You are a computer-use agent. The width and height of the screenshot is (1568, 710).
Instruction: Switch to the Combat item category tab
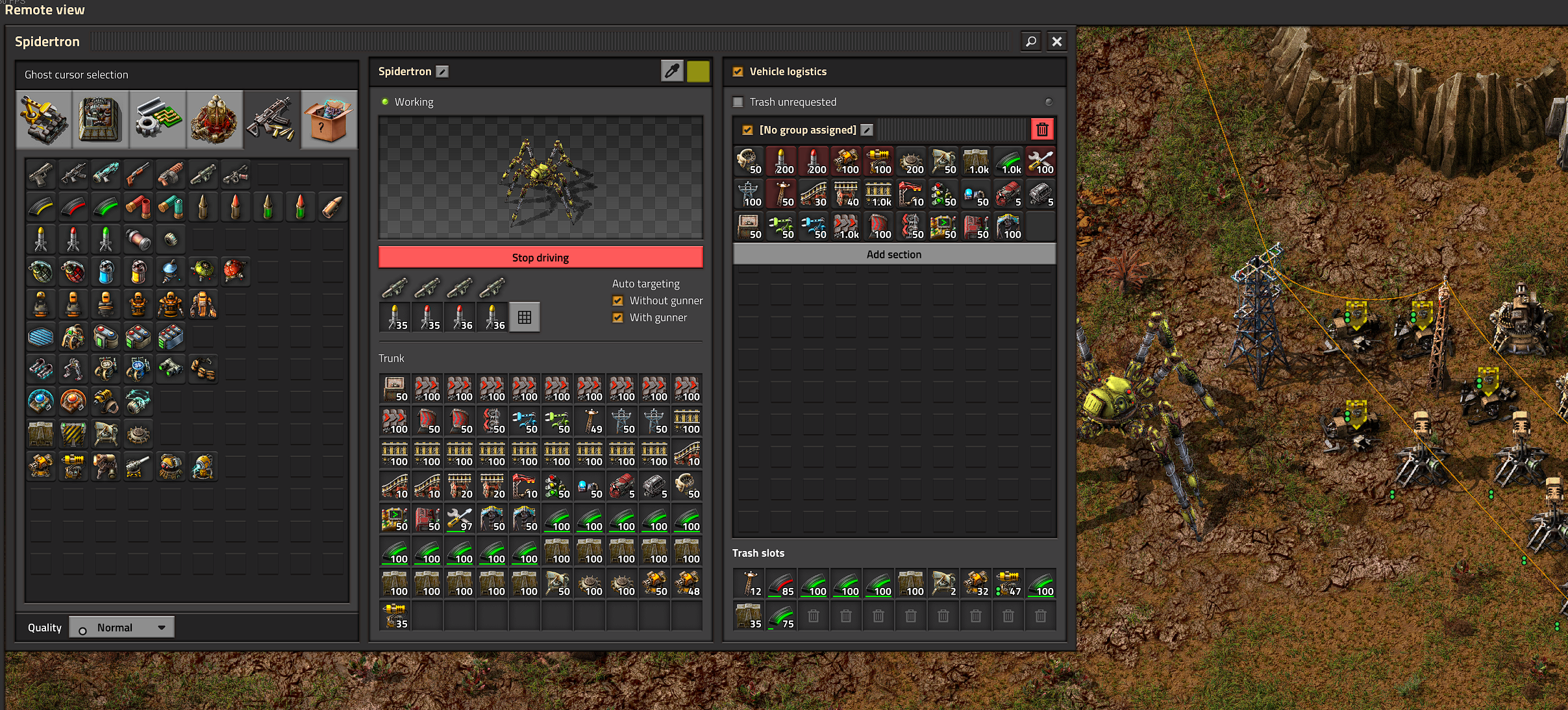[x=272, y=119]
